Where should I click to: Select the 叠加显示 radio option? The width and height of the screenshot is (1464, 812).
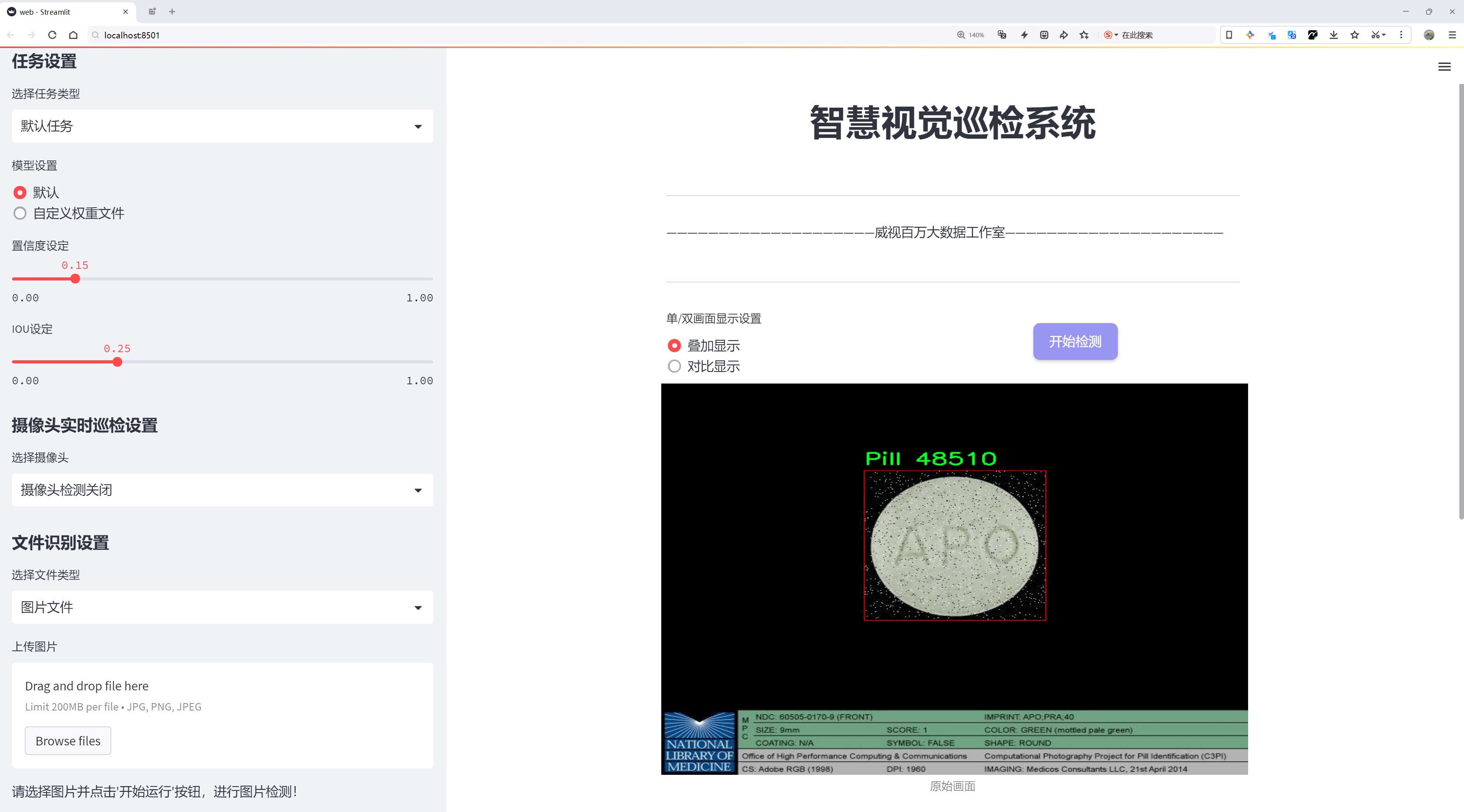pyautogui.click(x=704, y=345)
